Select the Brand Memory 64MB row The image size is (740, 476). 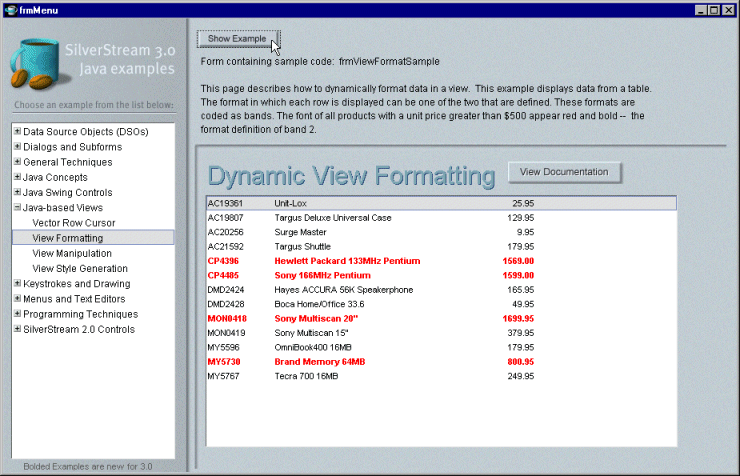tap(441, 362)
